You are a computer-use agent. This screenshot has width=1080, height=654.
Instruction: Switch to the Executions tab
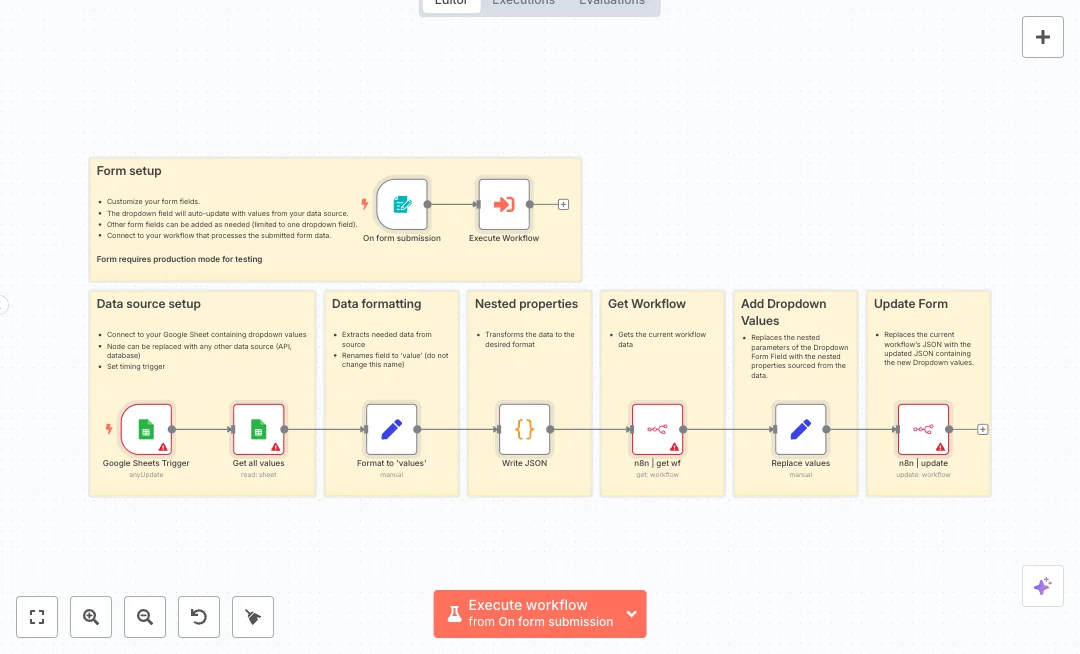pos(523,3)
